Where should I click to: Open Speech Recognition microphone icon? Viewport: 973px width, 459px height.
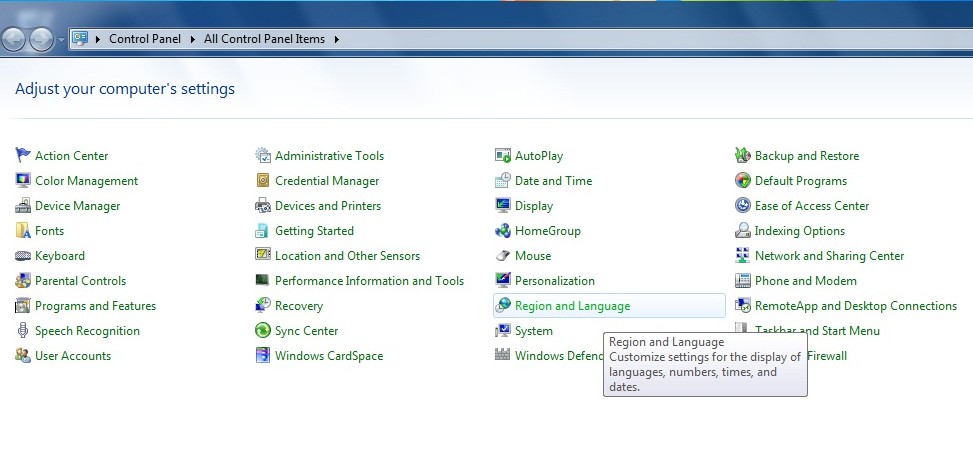coord(23,331)
